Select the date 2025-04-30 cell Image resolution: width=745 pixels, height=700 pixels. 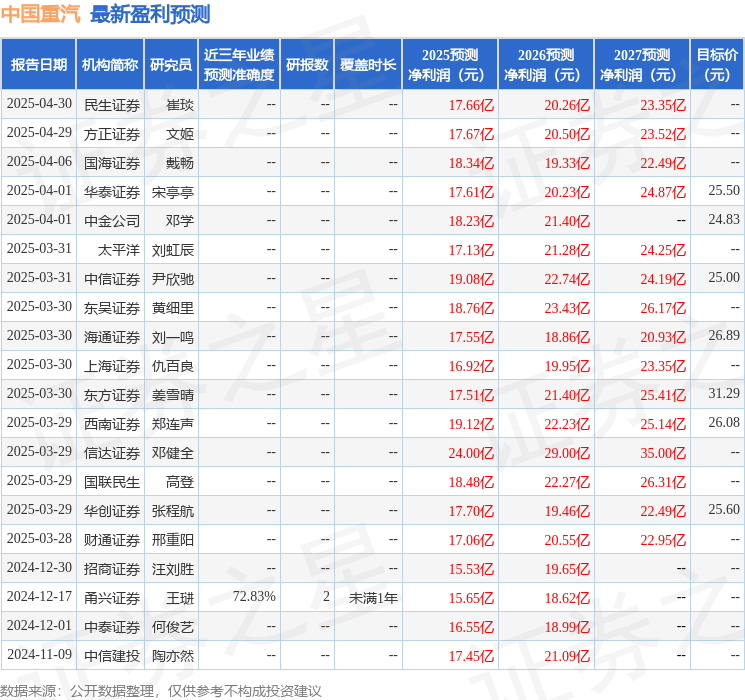[39, 104]
